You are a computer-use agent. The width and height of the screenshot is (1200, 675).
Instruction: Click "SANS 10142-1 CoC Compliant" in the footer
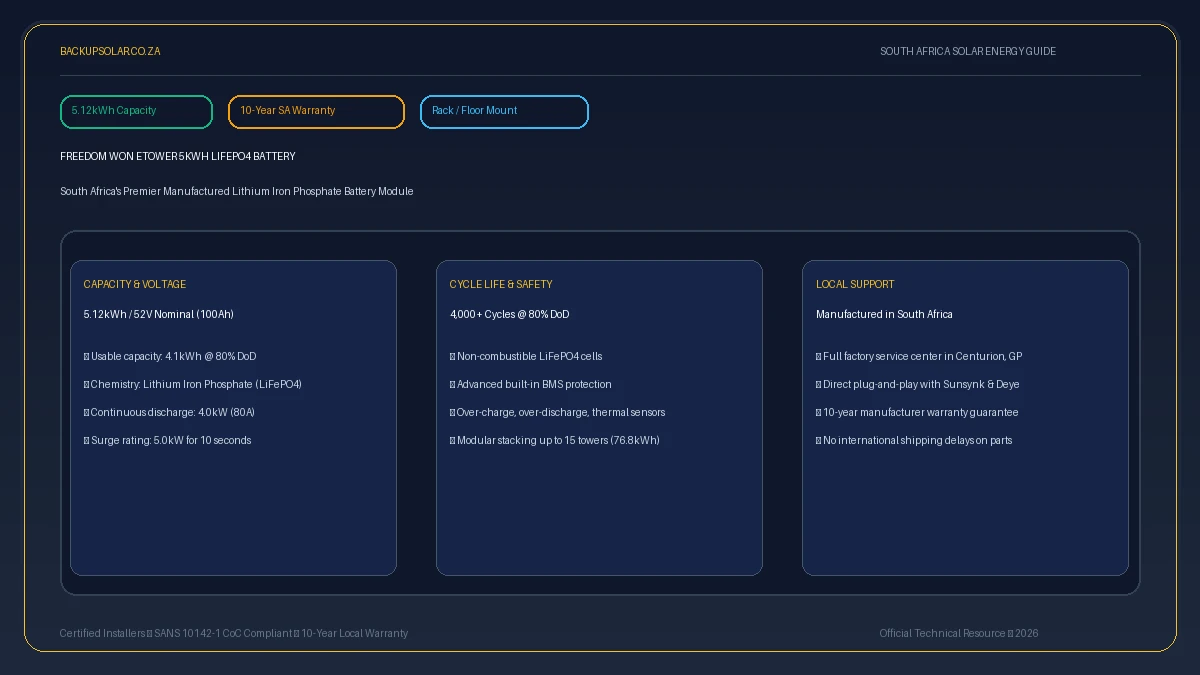[223, 634]
